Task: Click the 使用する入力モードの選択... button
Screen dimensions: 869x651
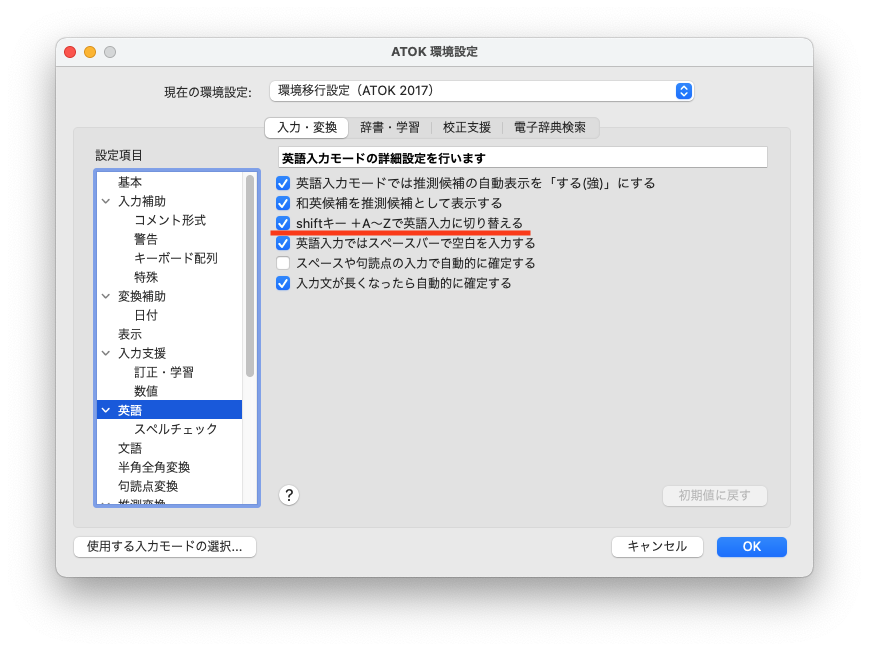Action: point(165,546)
